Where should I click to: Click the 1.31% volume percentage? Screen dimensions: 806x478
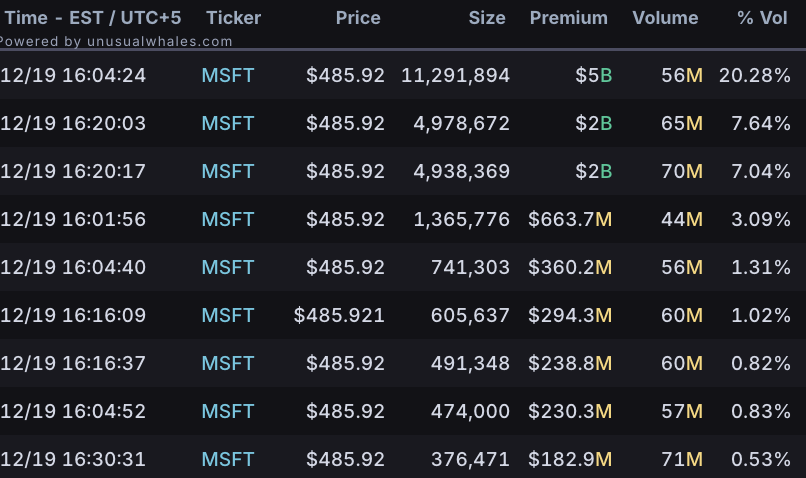click(761, 267)
